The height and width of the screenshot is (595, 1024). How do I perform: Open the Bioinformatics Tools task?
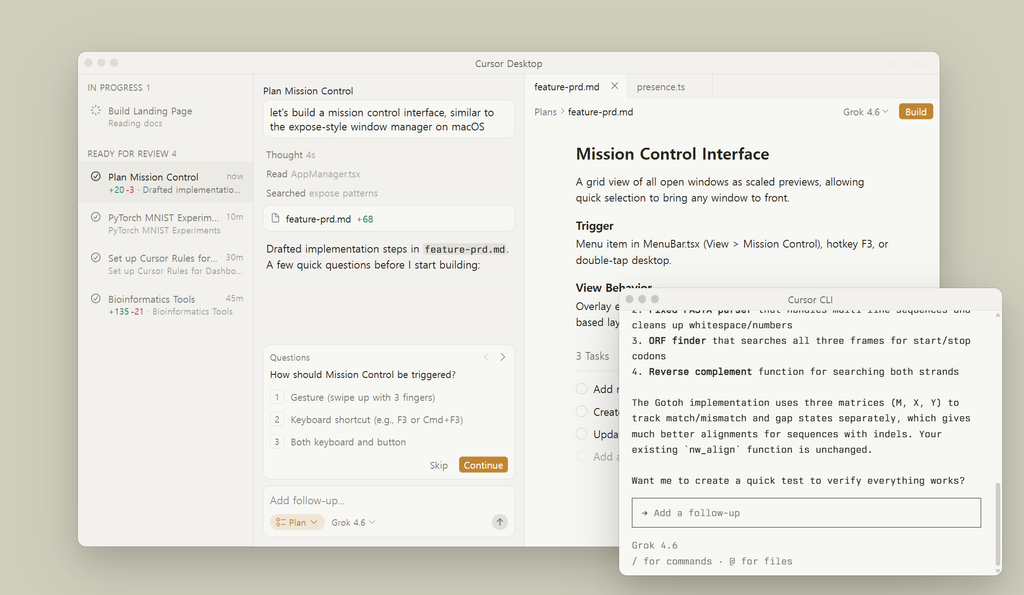click(x=166, y=304)
